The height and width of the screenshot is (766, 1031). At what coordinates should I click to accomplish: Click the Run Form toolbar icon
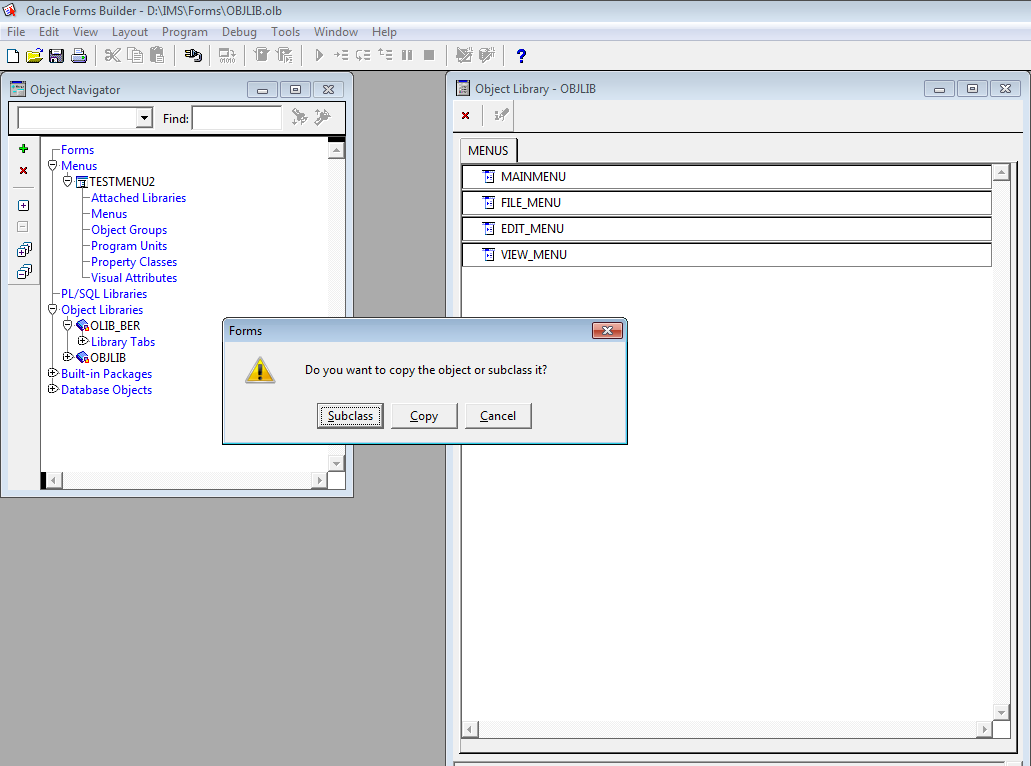click(262, 55)
